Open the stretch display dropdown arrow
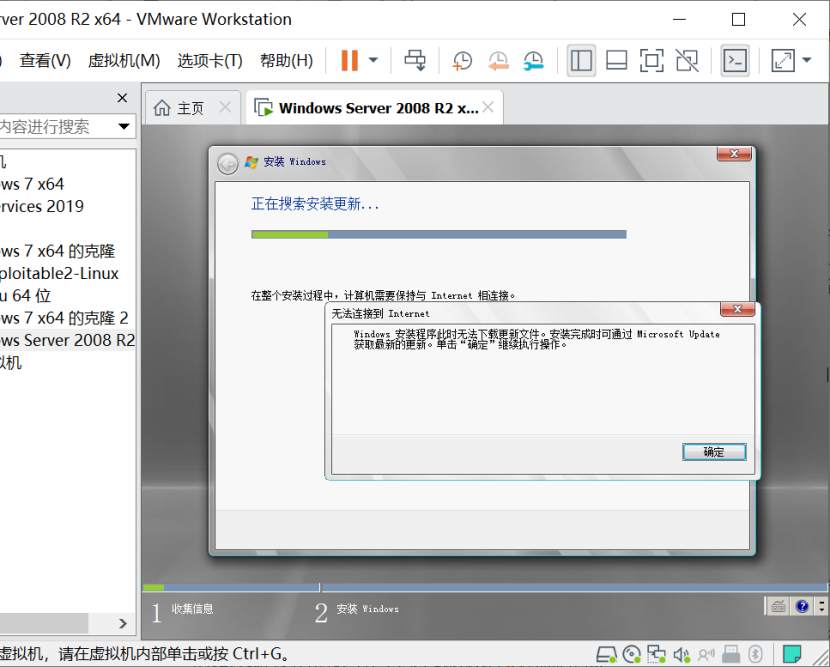 click(x=807, y=60)
